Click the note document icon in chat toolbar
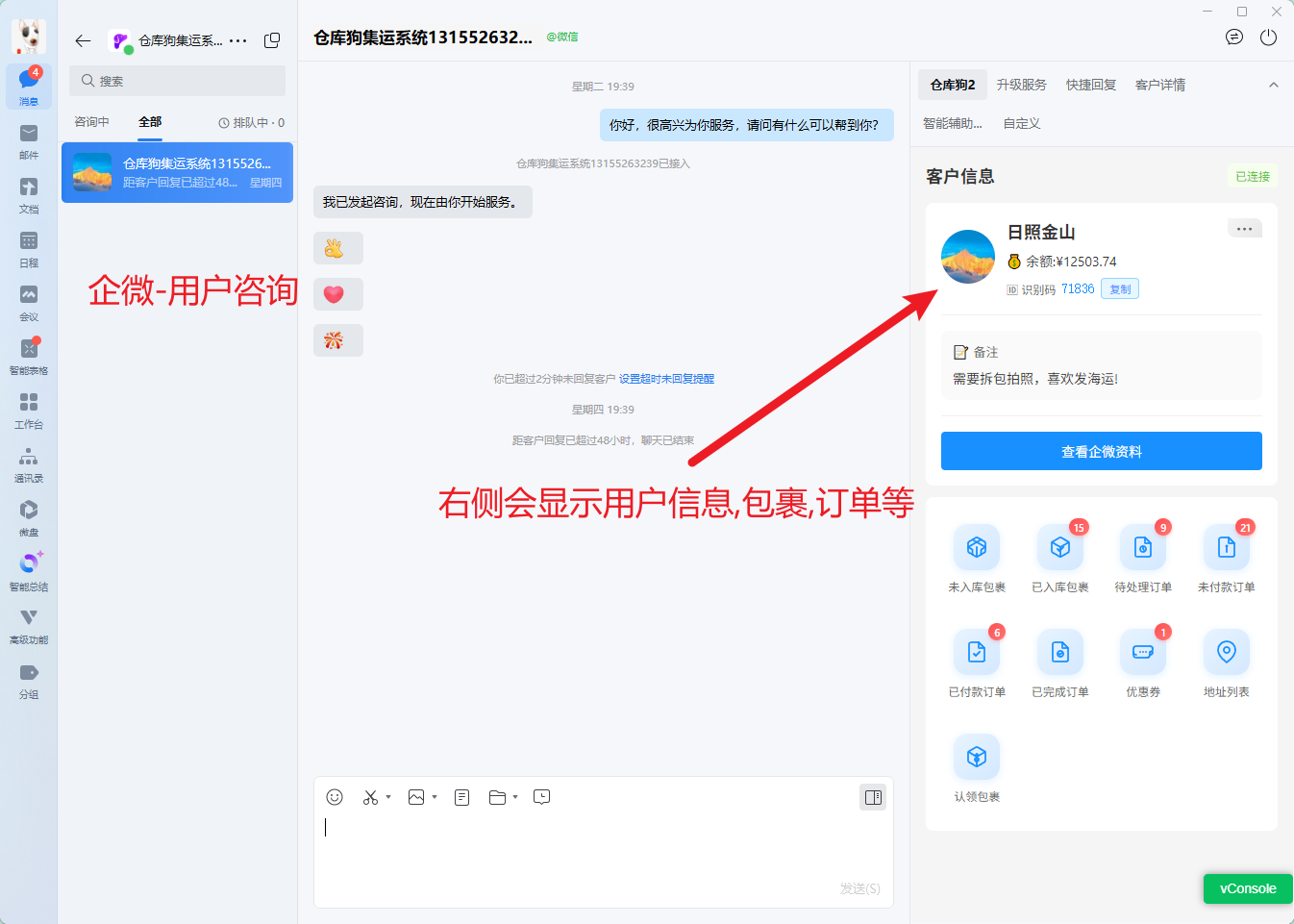This screenshot has width=1294, height=924. 462,797
